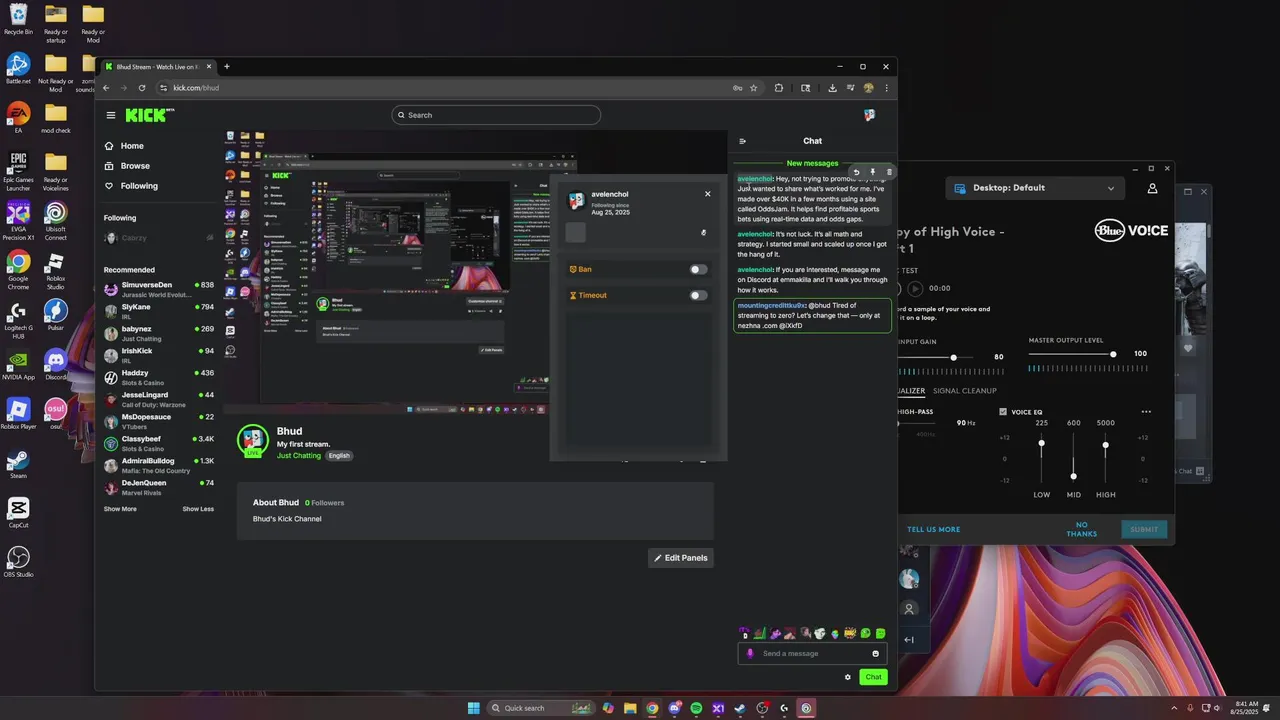The image size is (1280, 720).
Task: Click the English language tag
Action: [x=339, y=456]
